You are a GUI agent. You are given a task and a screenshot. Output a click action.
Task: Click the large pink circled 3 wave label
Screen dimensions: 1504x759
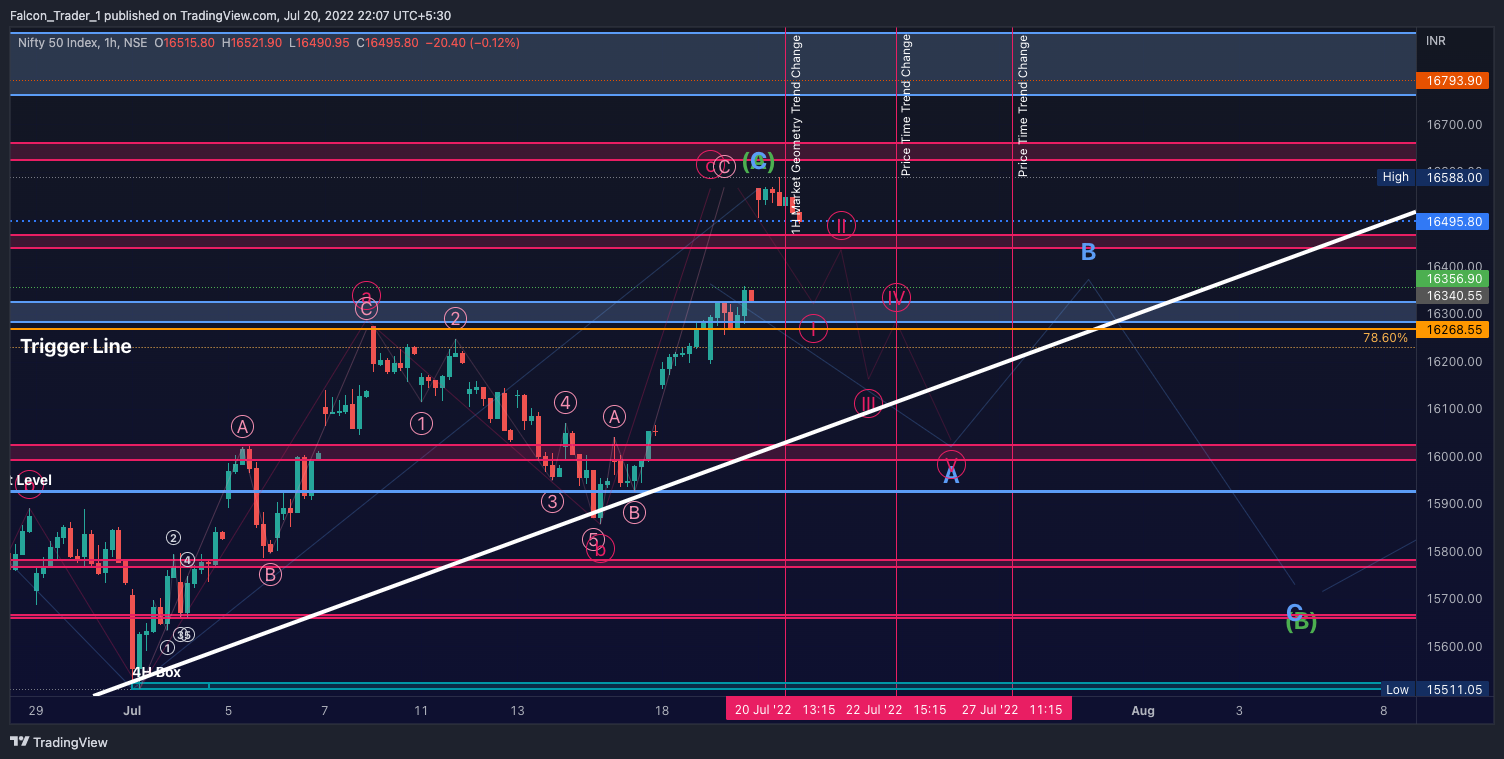[x=552, y=501]
